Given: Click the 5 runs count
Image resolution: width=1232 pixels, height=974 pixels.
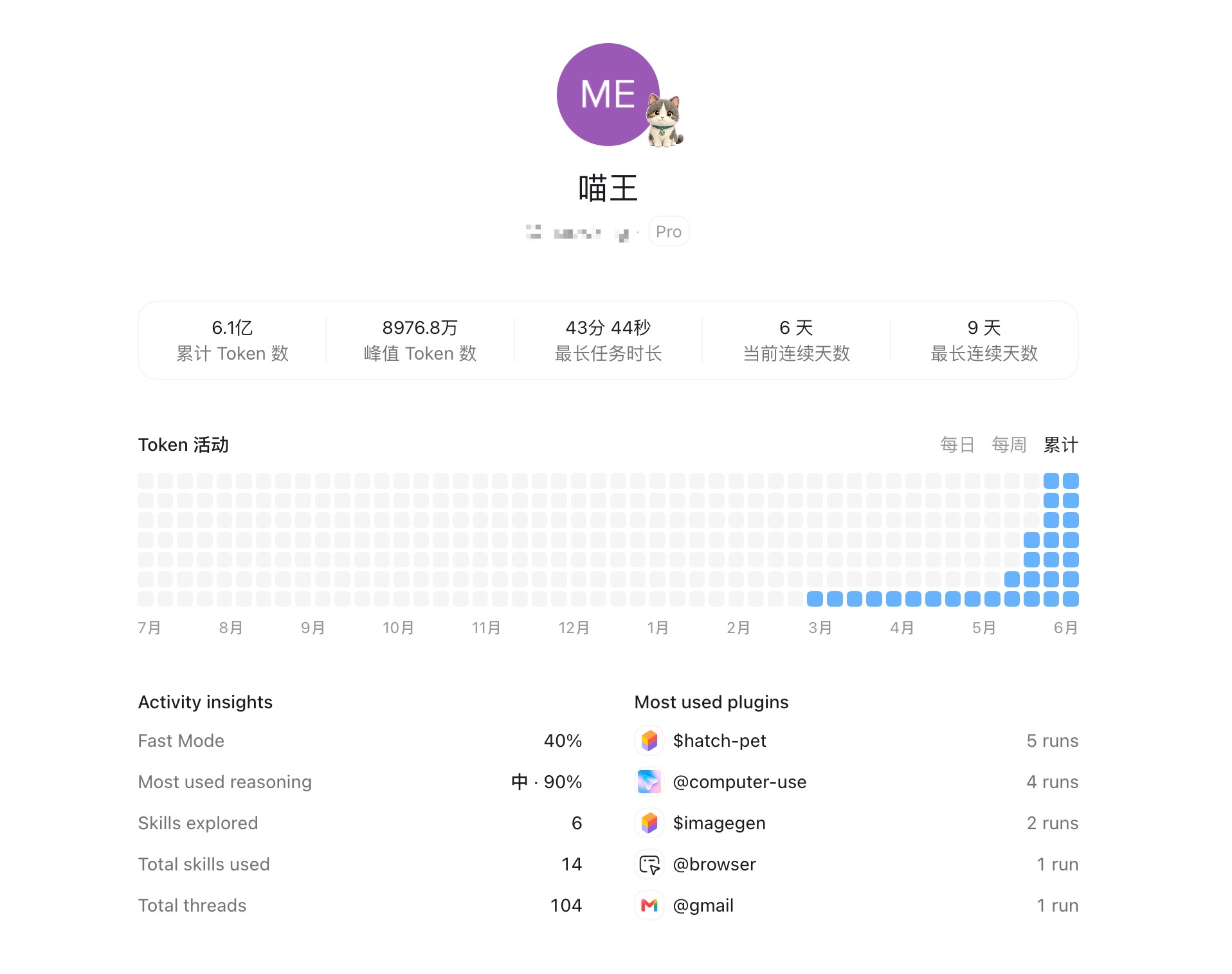Looking at the screenshot, I should point(1053,740).
